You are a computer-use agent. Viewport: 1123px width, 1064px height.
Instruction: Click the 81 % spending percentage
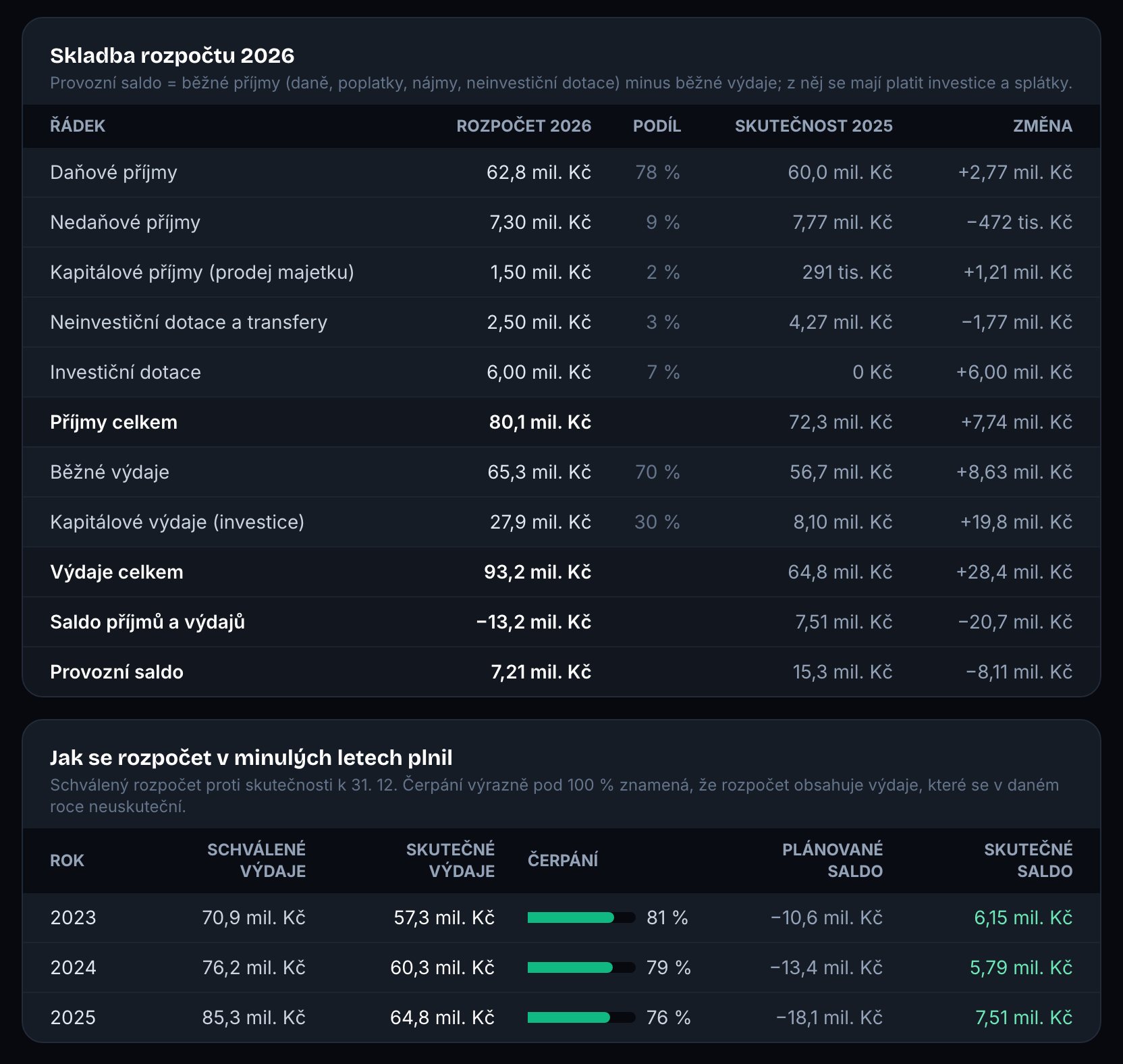667,918
